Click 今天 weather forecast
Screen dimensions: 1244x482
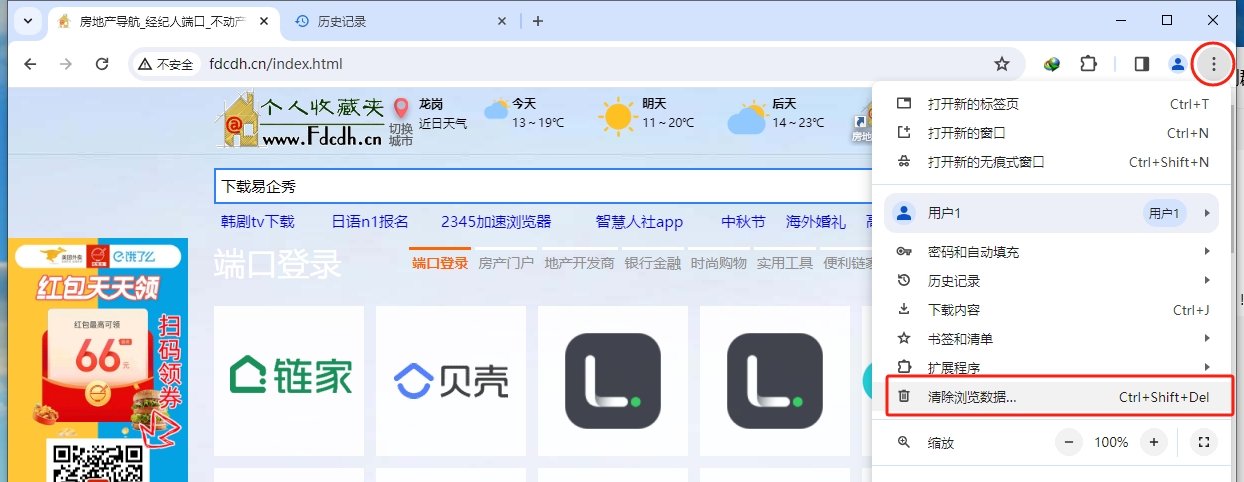(x=524, y=113)
